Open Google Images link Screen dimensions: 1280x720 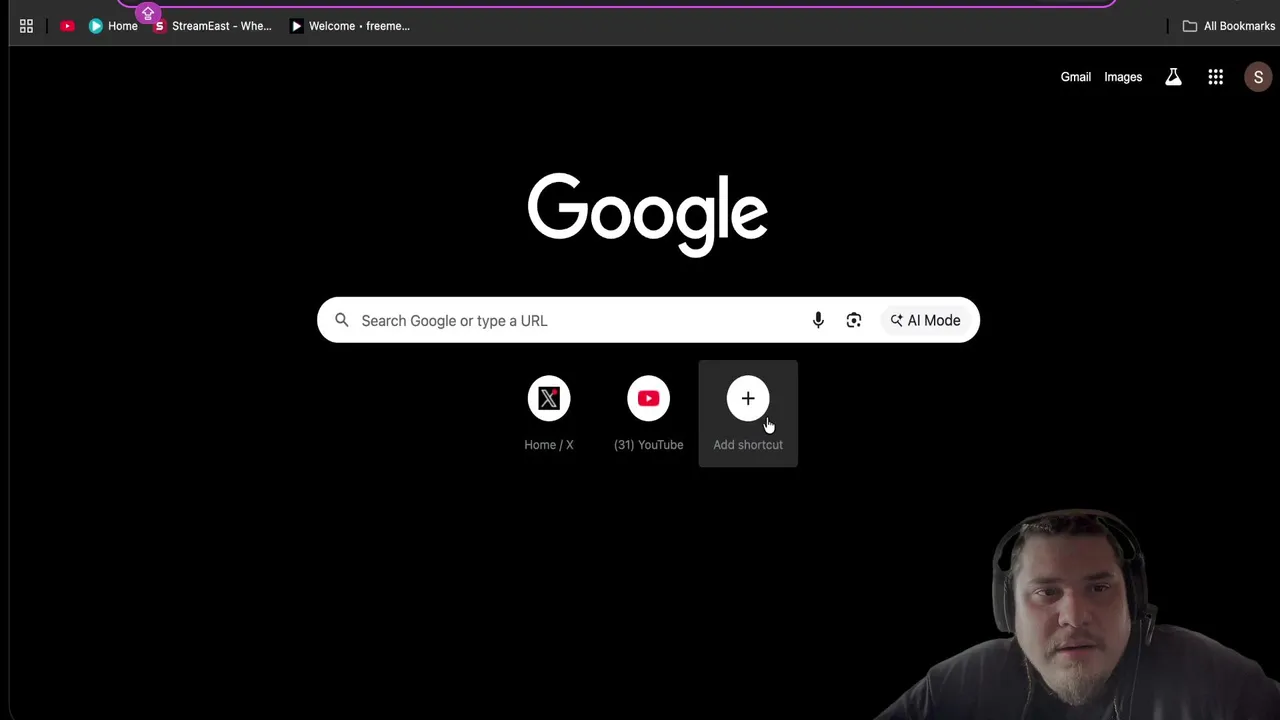1123,77
